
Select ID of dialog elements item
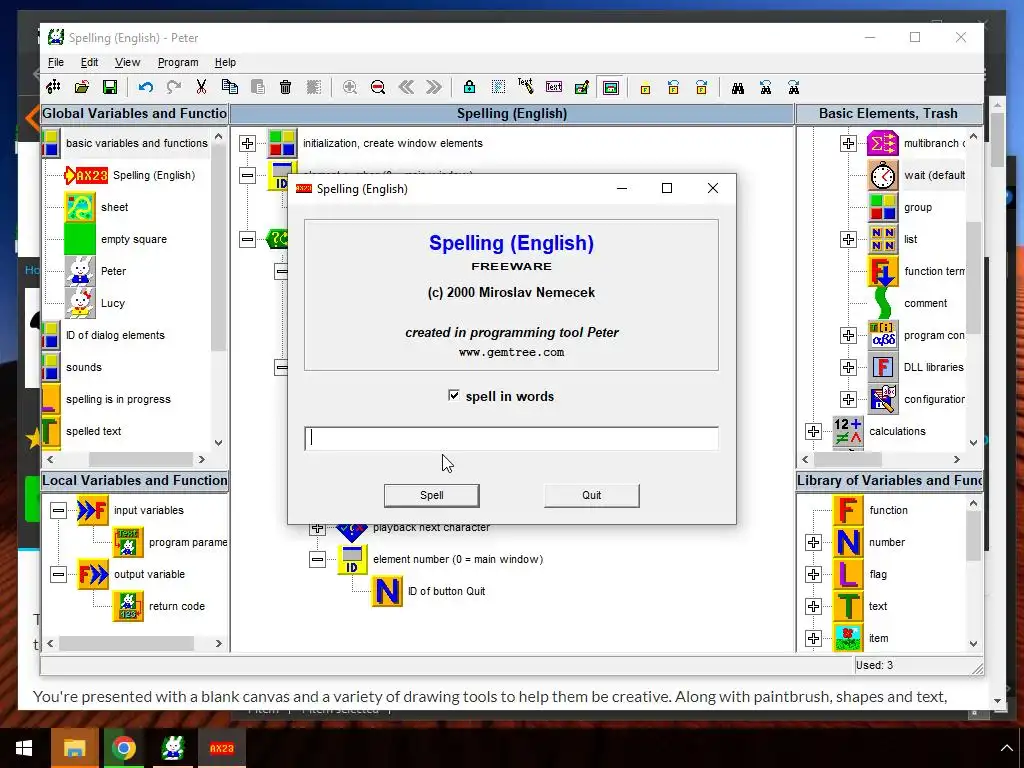116,335
